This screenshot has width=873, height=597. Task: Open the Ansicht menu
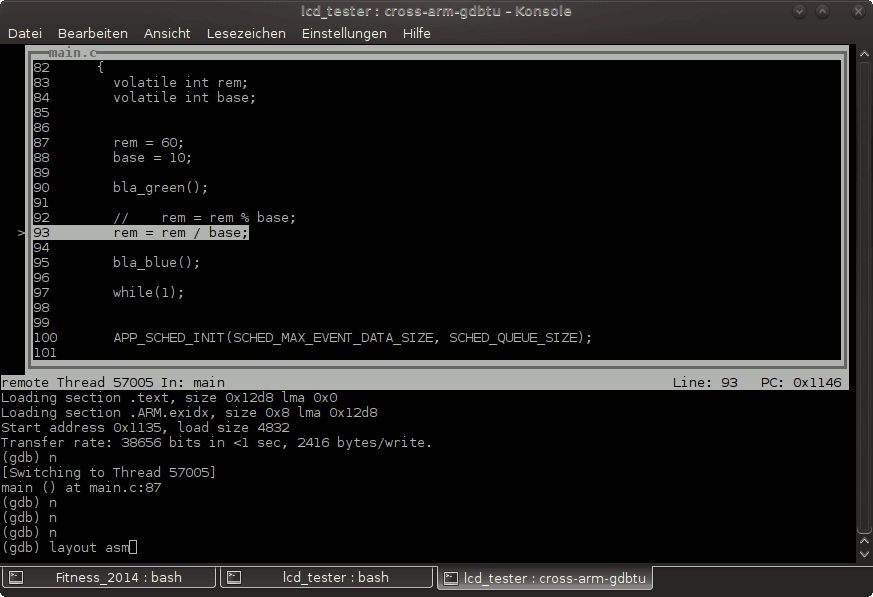167,33
